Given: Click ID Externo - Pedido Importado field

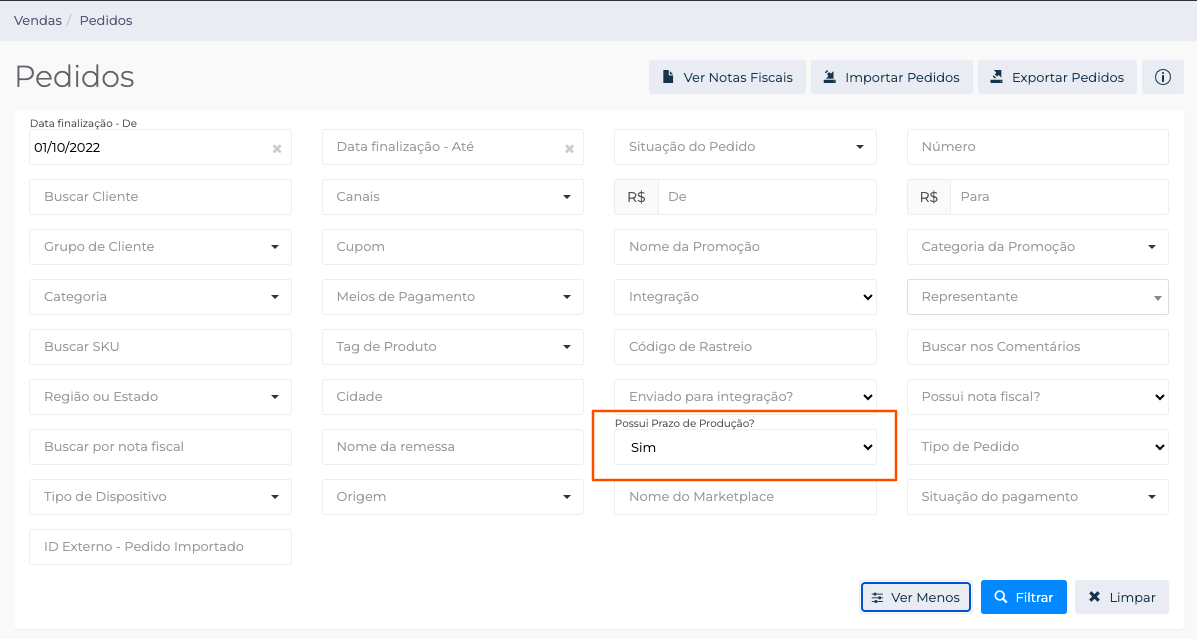Looking at the screenshot, I should tap(160, 547).
